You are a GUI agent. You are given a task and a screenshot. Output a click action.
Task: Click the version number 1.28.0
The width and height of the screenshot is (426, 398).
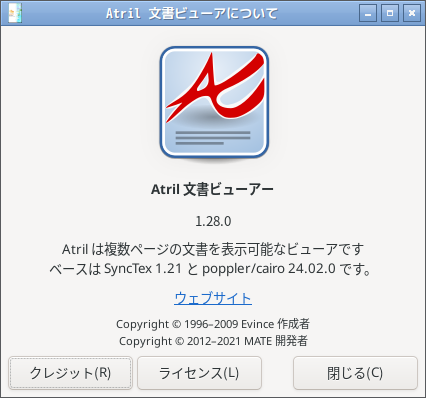[213, 221]
